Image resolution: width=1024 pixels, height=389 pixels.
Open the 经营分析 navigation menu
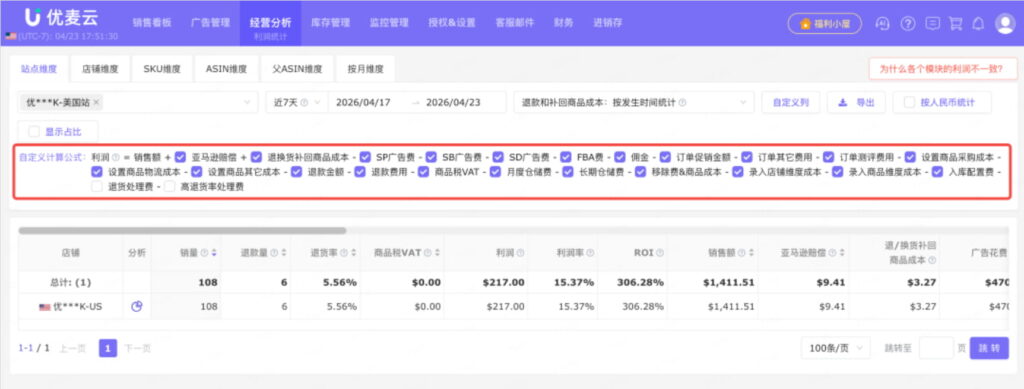point(270,23)
